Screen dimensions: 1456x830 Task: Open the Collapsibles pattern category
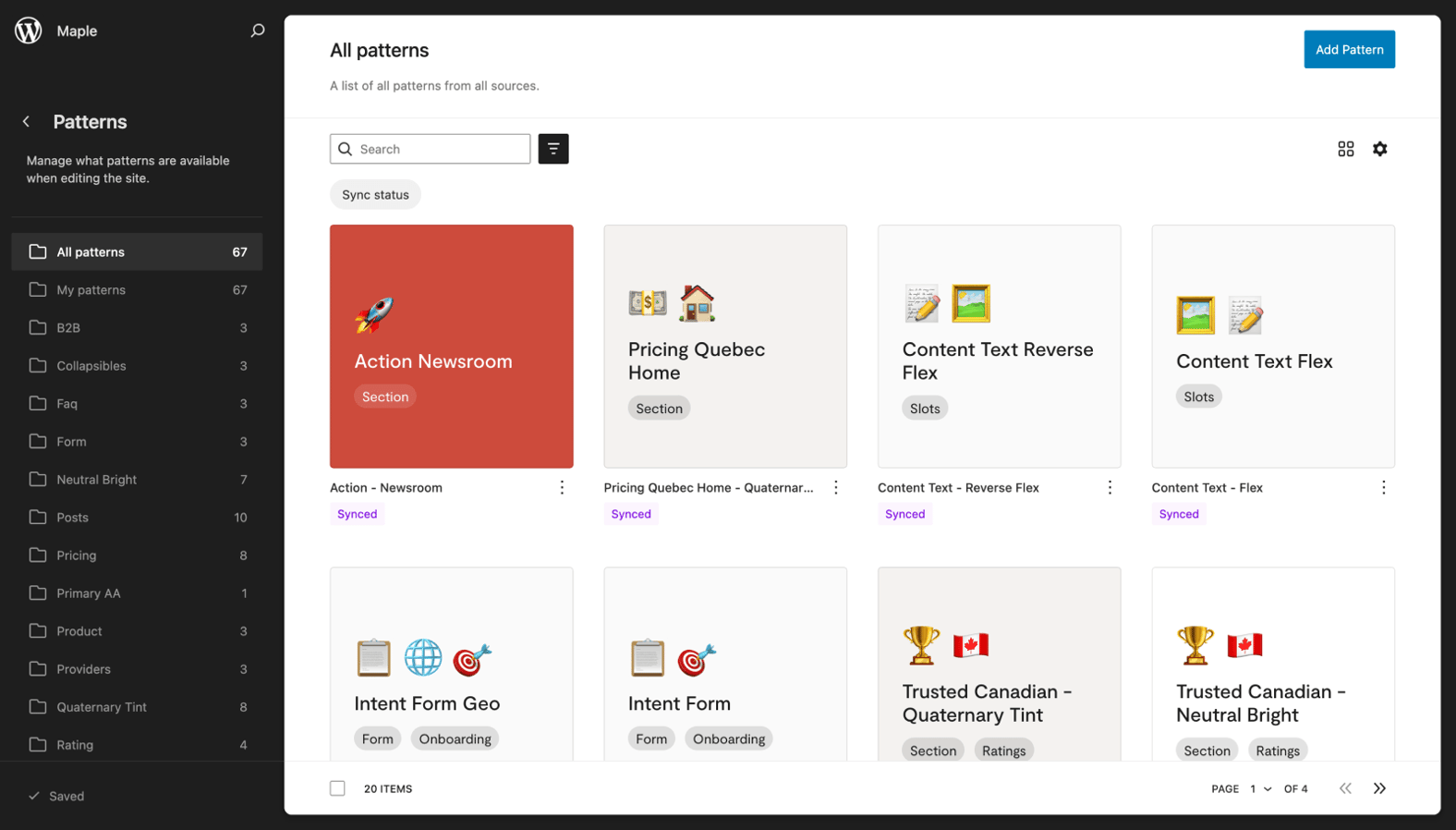[x=137, y=365]
